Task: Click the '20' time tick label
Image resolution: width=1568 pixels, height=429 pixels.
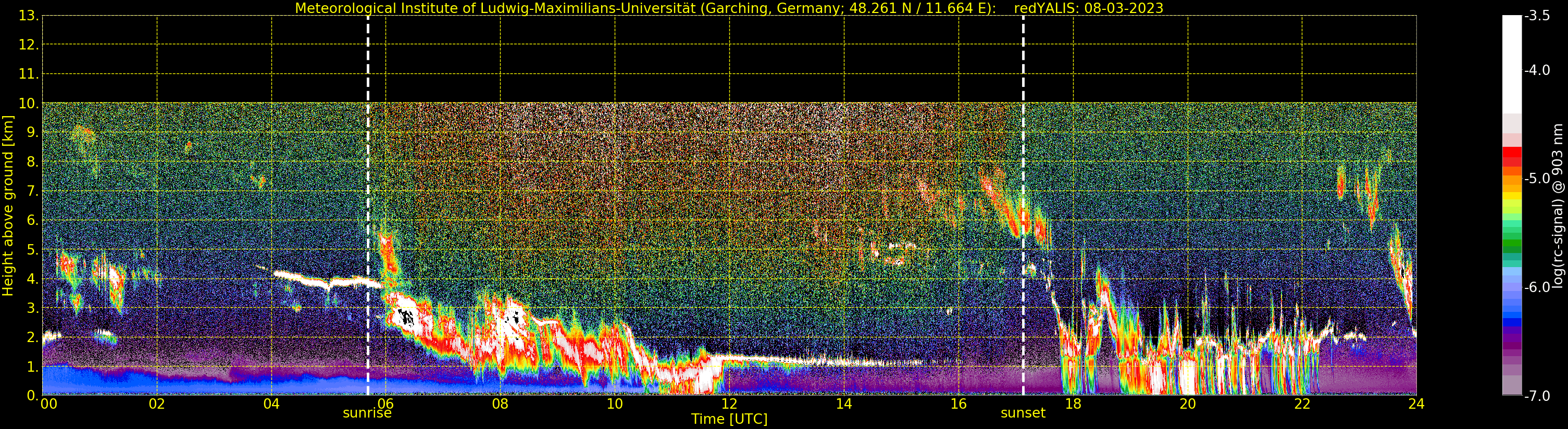Action: pyautogui.click(x=1188, y=404)
